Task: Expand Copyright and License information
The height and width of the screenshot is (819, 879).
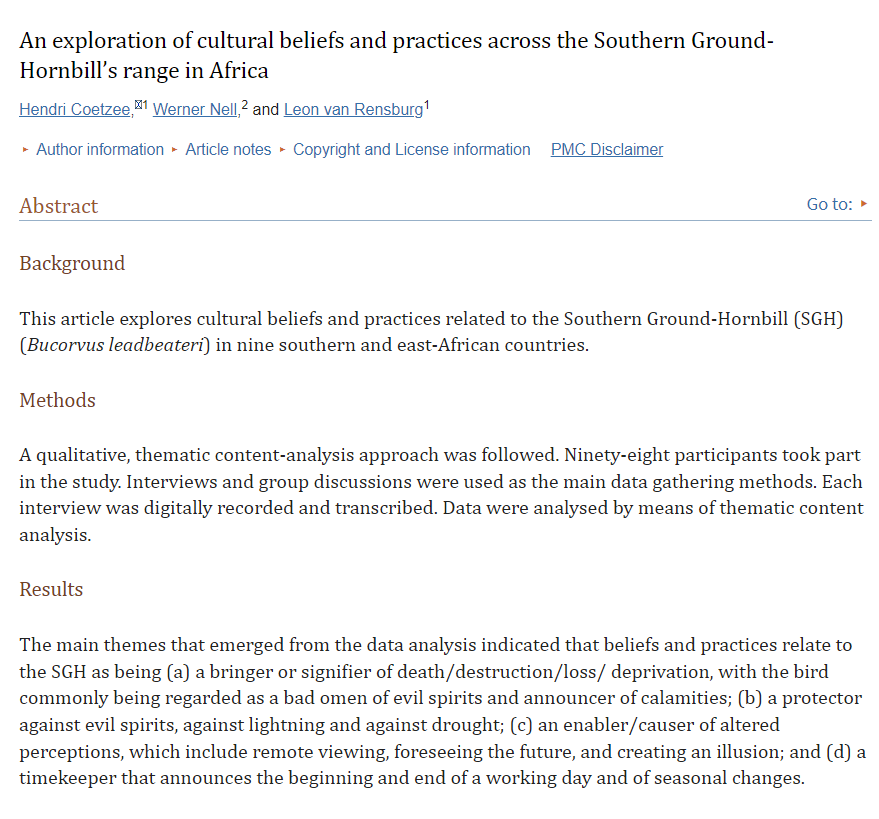Action: point(411,150)
